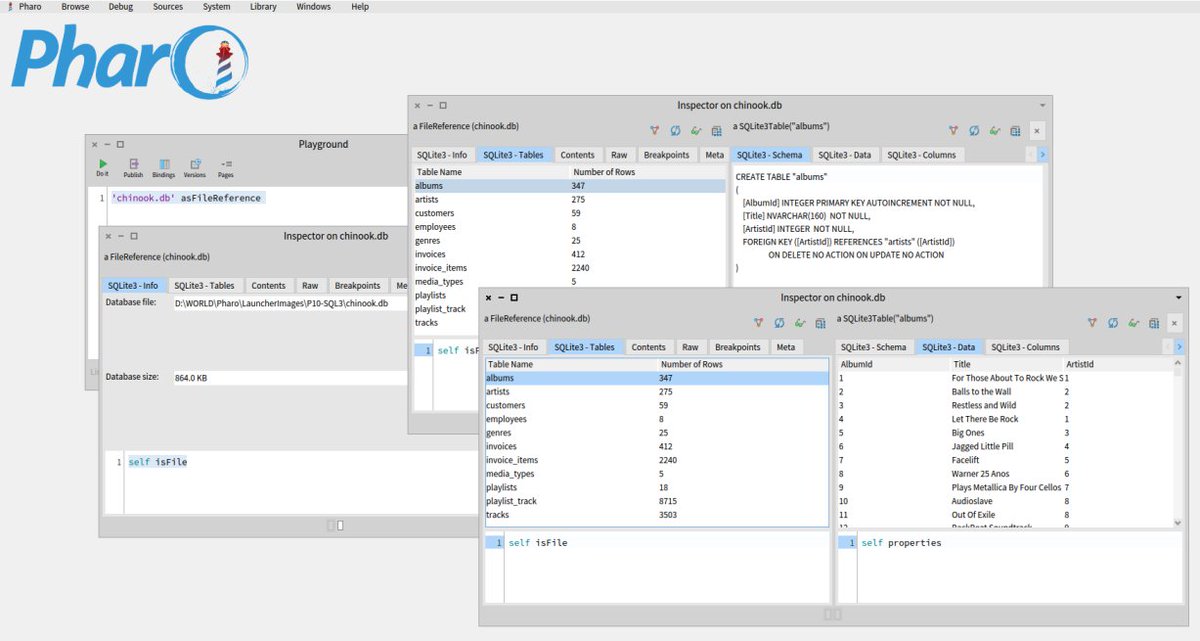Screen dimensions: 1200x641
Task: Click the hierarchy icon beside SQLite3Table in the front Inspector
Action: [1093, 323]
